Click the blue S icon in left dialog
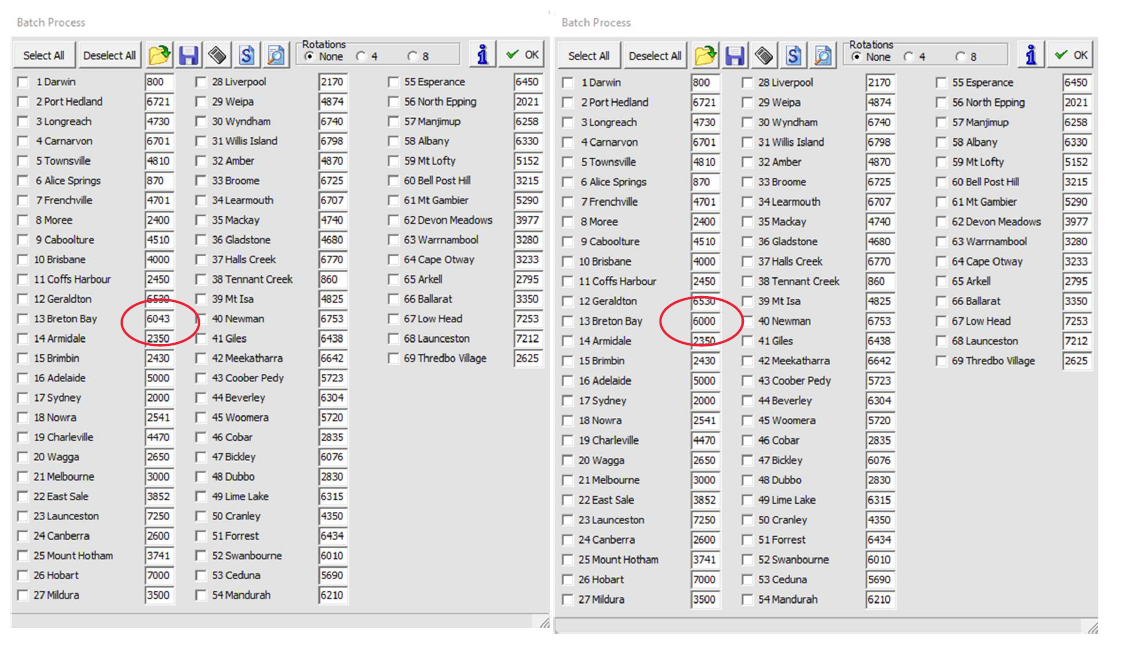The width and height of the screenshot is (1121, 649). [247, 55]
